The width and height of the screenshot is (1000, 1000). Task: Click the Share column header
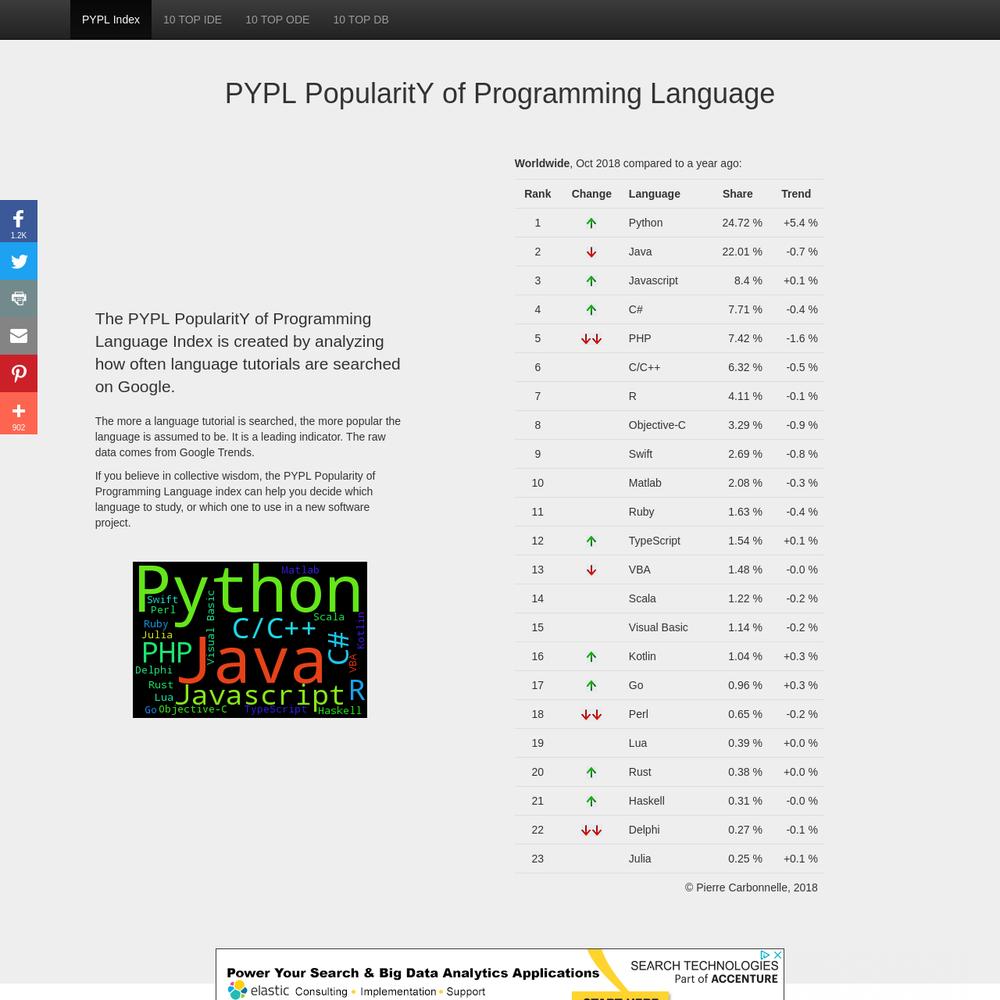click(x=737, y=194)
